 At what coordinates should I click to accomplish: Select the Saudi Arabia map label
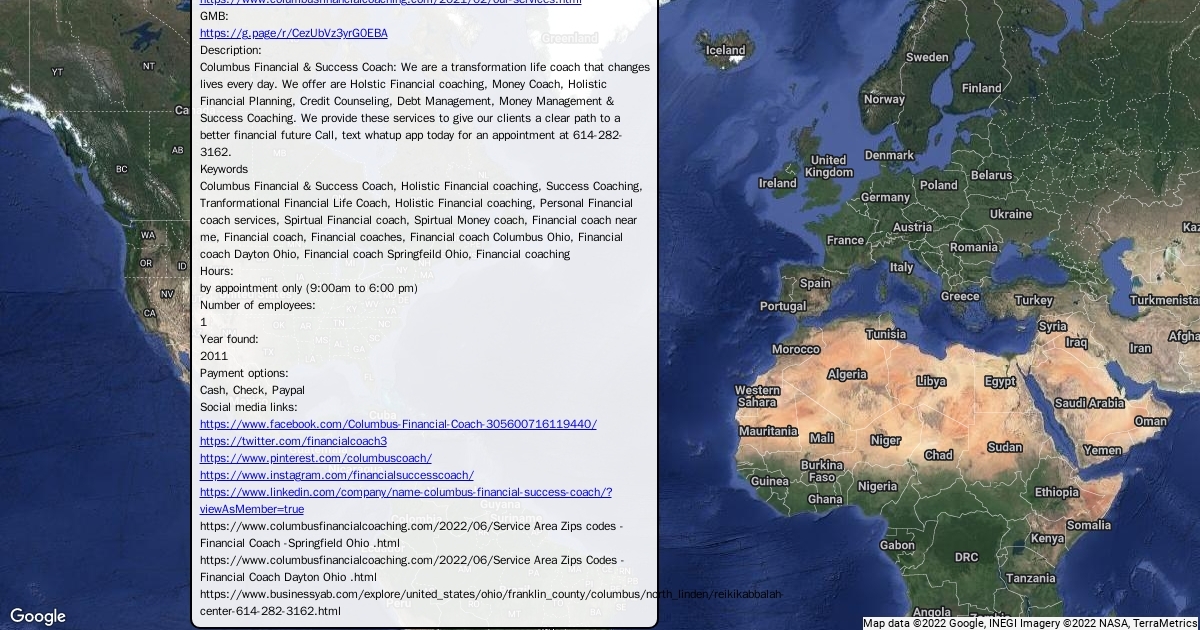tap(1089, 403)
